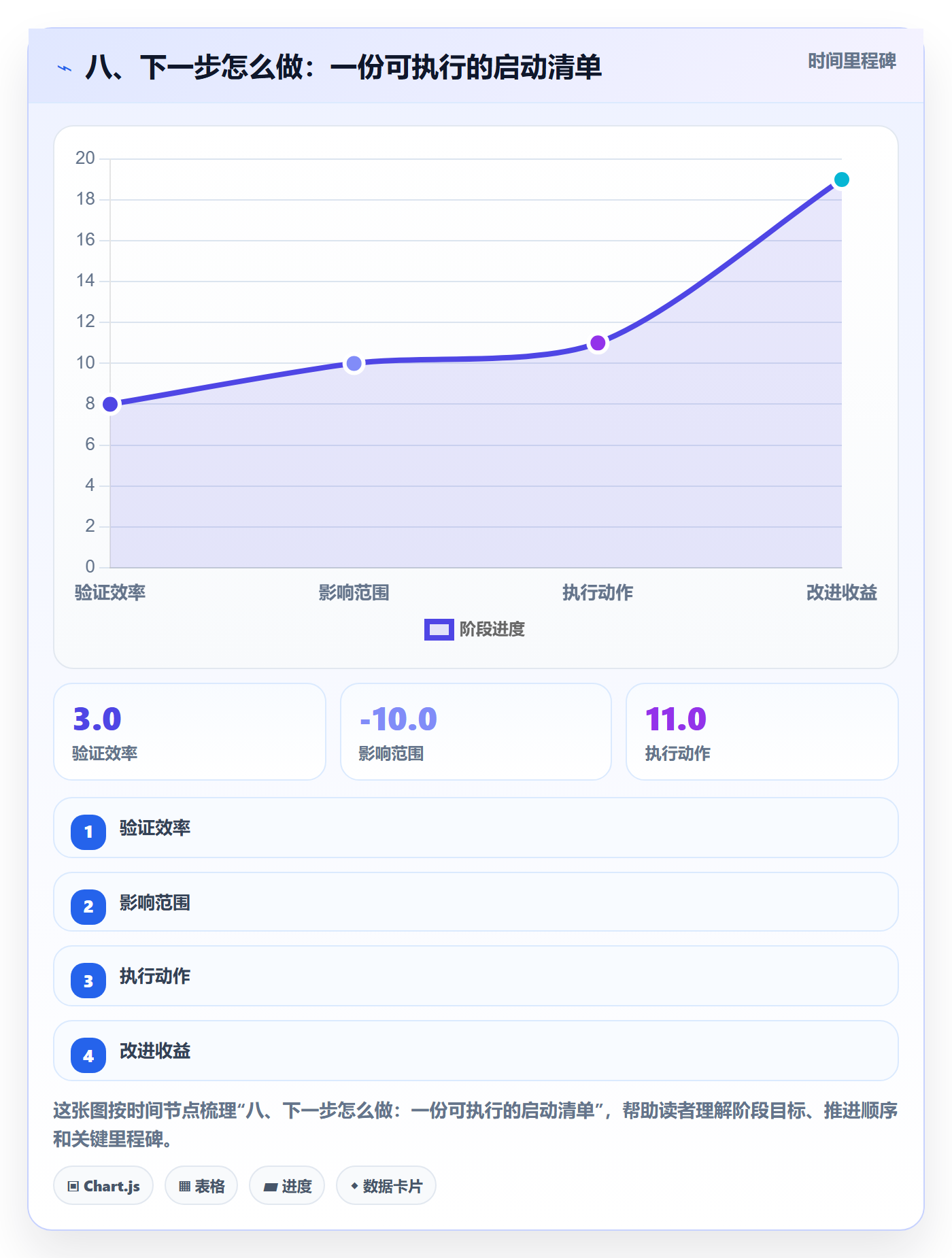Select the 进度 tag chip
The height and width of the screenshot is (1258, 952).
tap(287, 1186)
